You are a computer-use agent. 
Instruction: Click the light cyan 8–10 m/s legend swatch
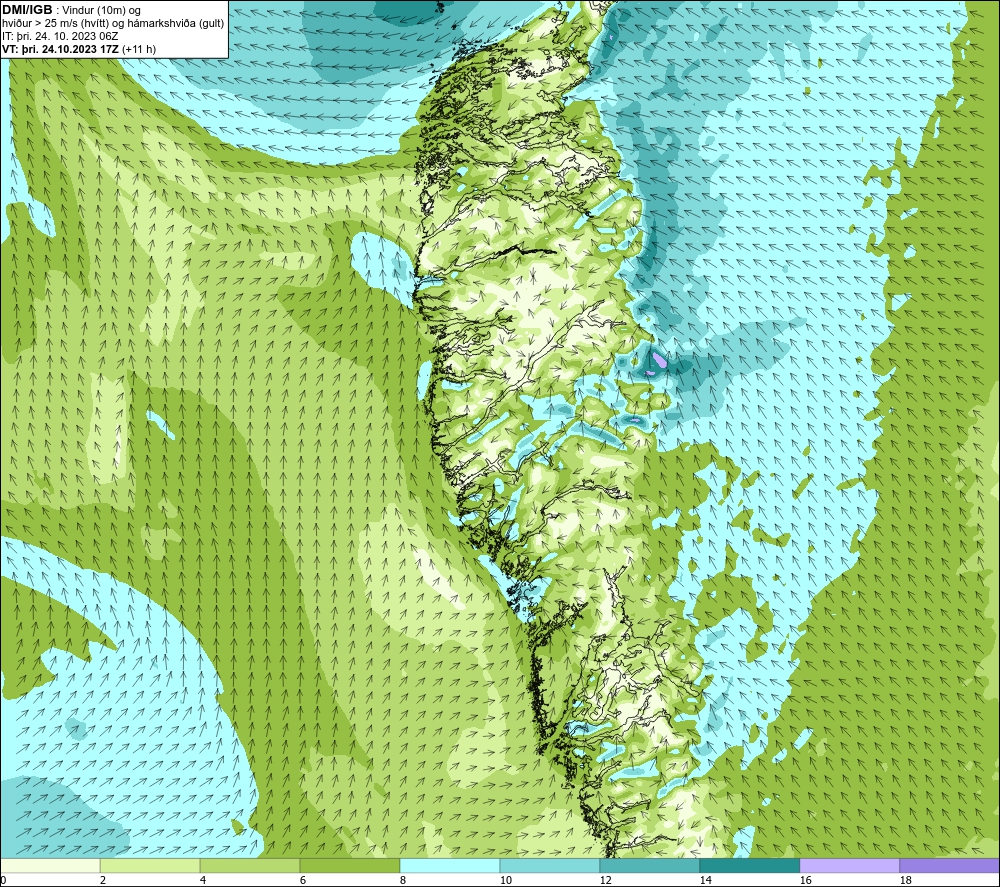450,865
